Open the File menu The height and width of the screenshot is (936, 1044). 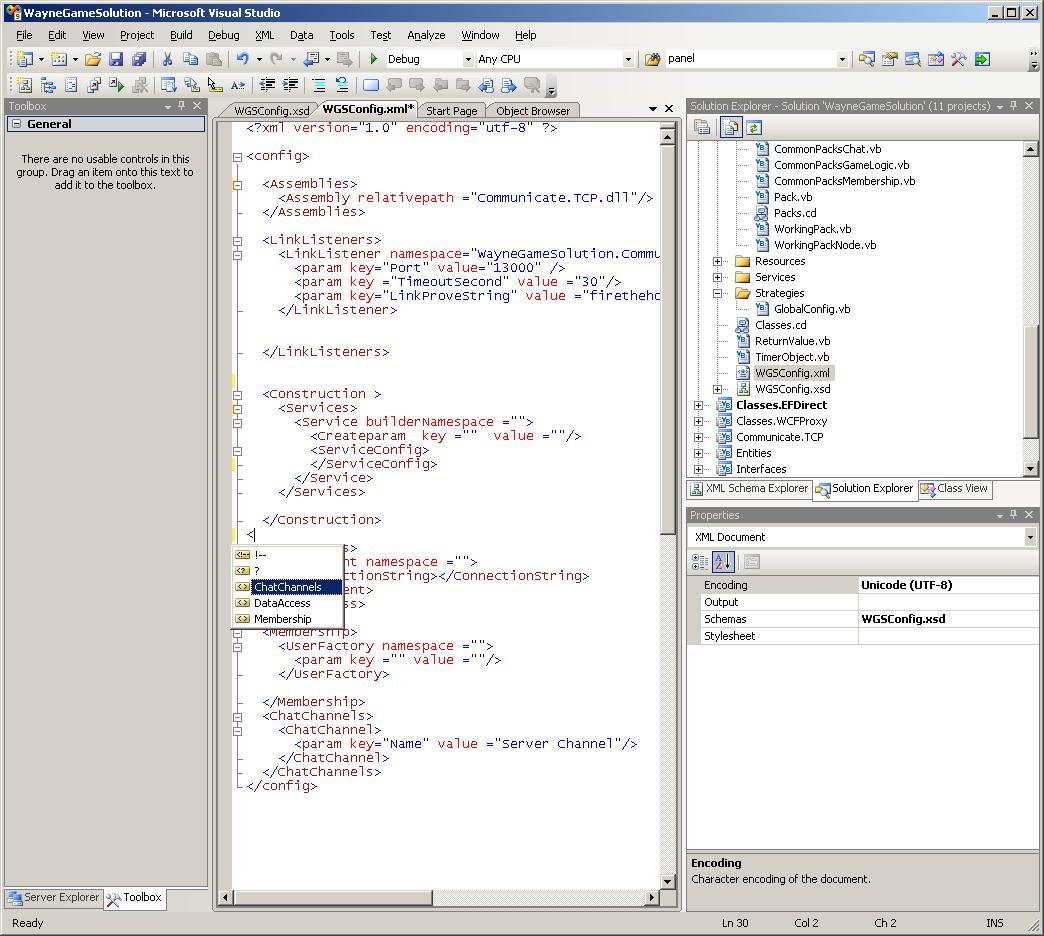[x=24, y=35]
